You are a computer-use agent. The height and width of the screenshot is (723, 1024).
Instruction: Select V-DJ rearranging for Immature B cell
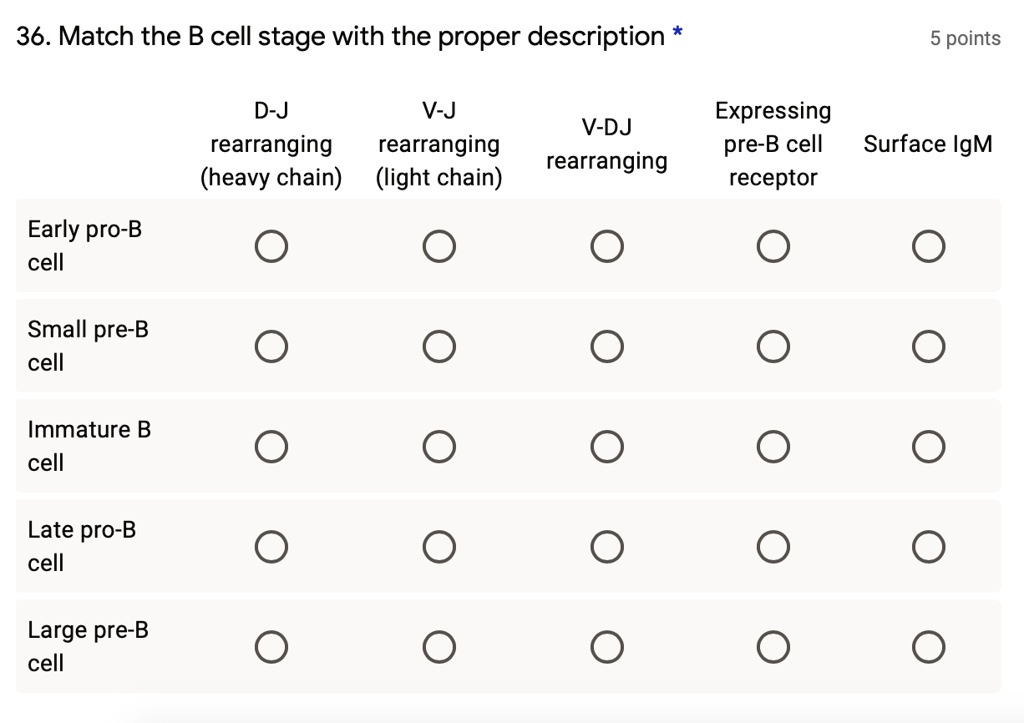click(x=607, y=446)
